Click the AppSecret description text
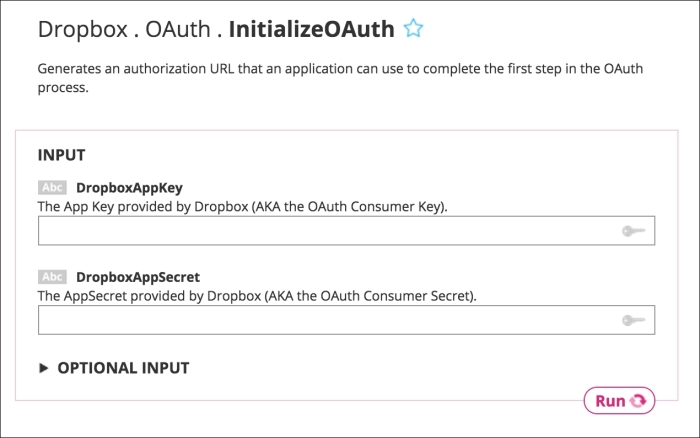 [257, 296]
